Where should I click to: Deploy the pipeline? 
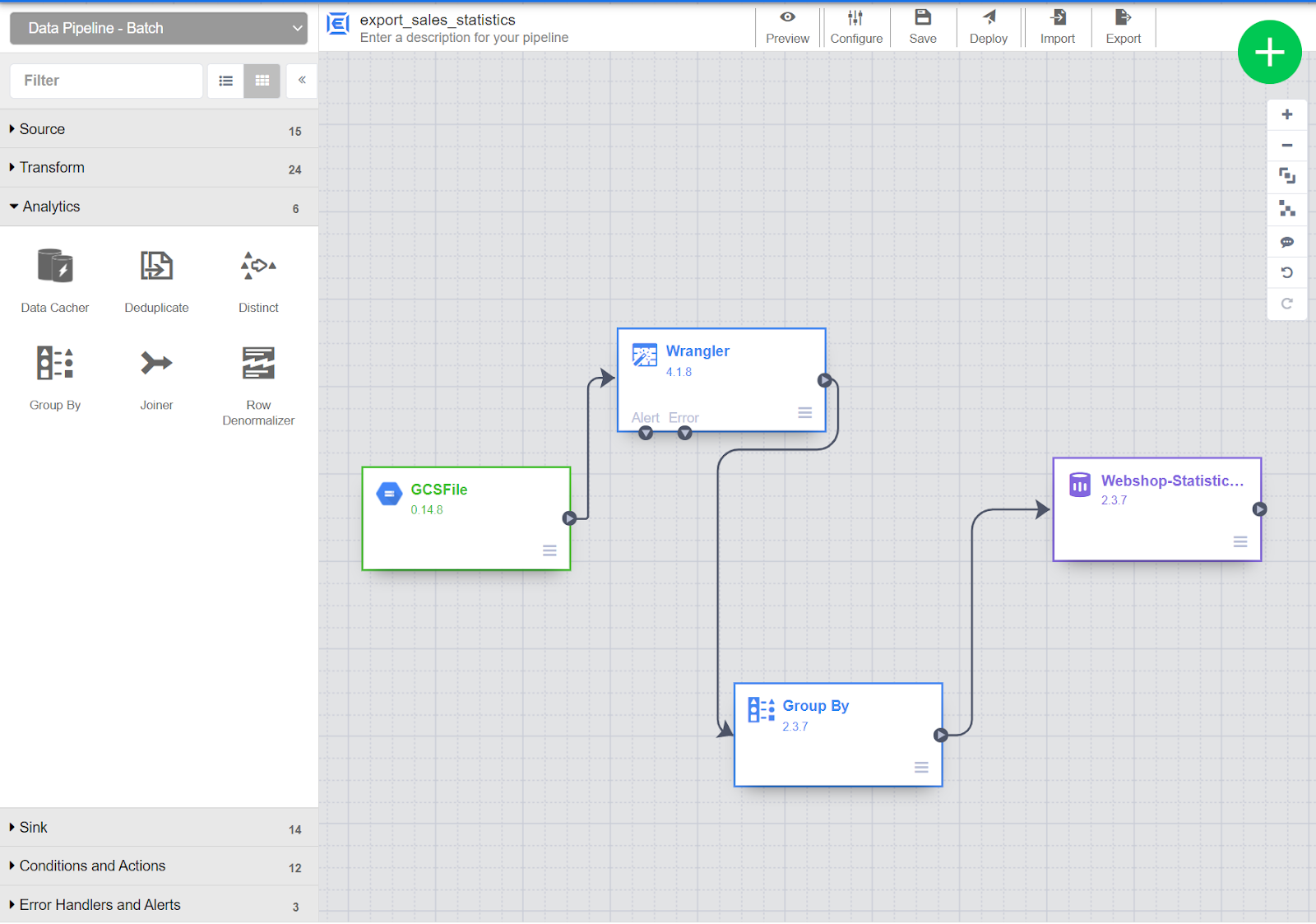click(x=989, y=27)
